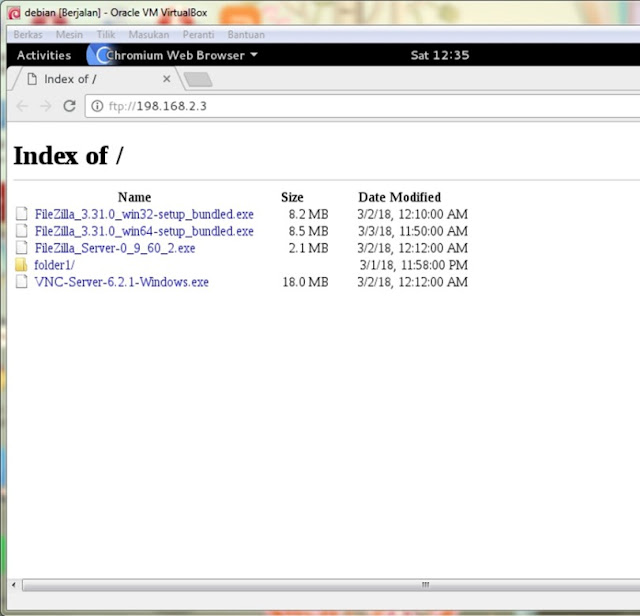Viewport: 640px width, 616px height.
Task: Click the 18.0 MB size value
Action: point(305,282)
